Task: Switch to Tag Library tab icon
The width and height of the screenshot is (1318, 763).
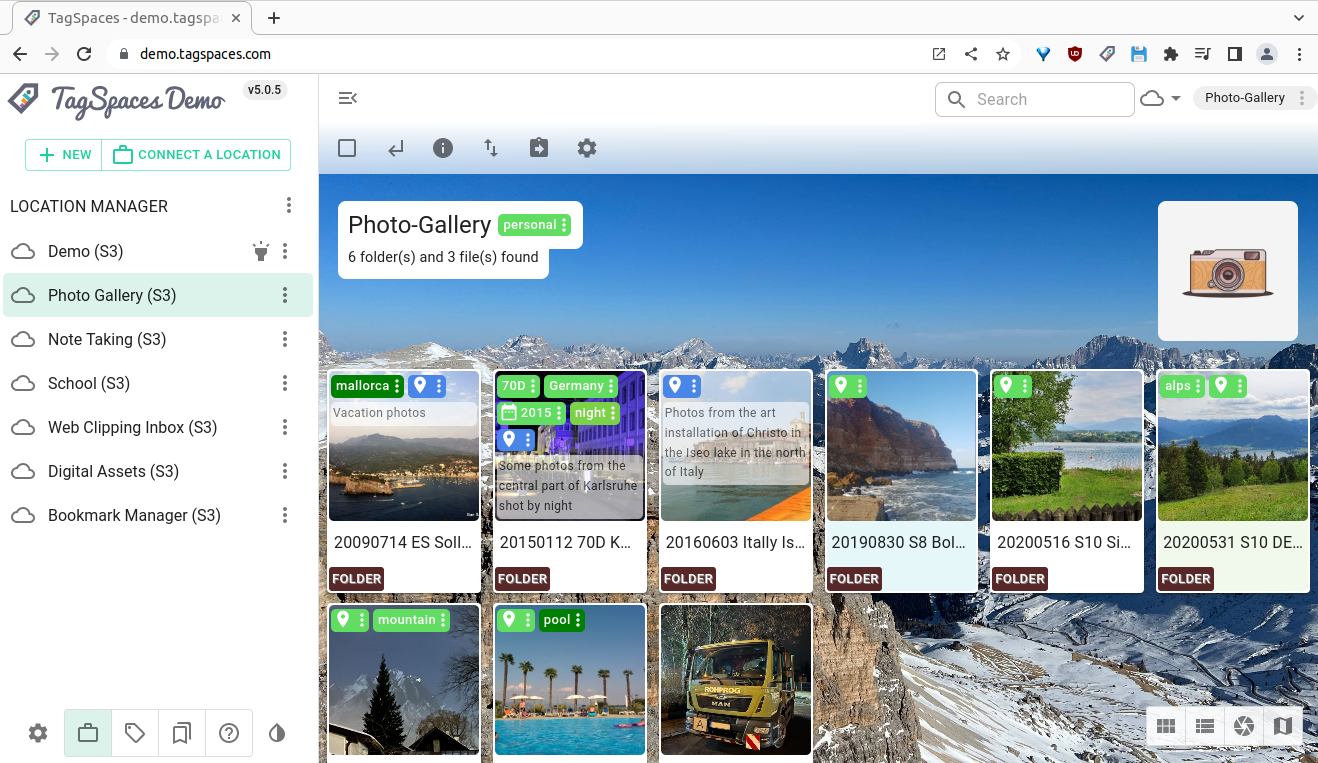Action: (x=135, y=733)
